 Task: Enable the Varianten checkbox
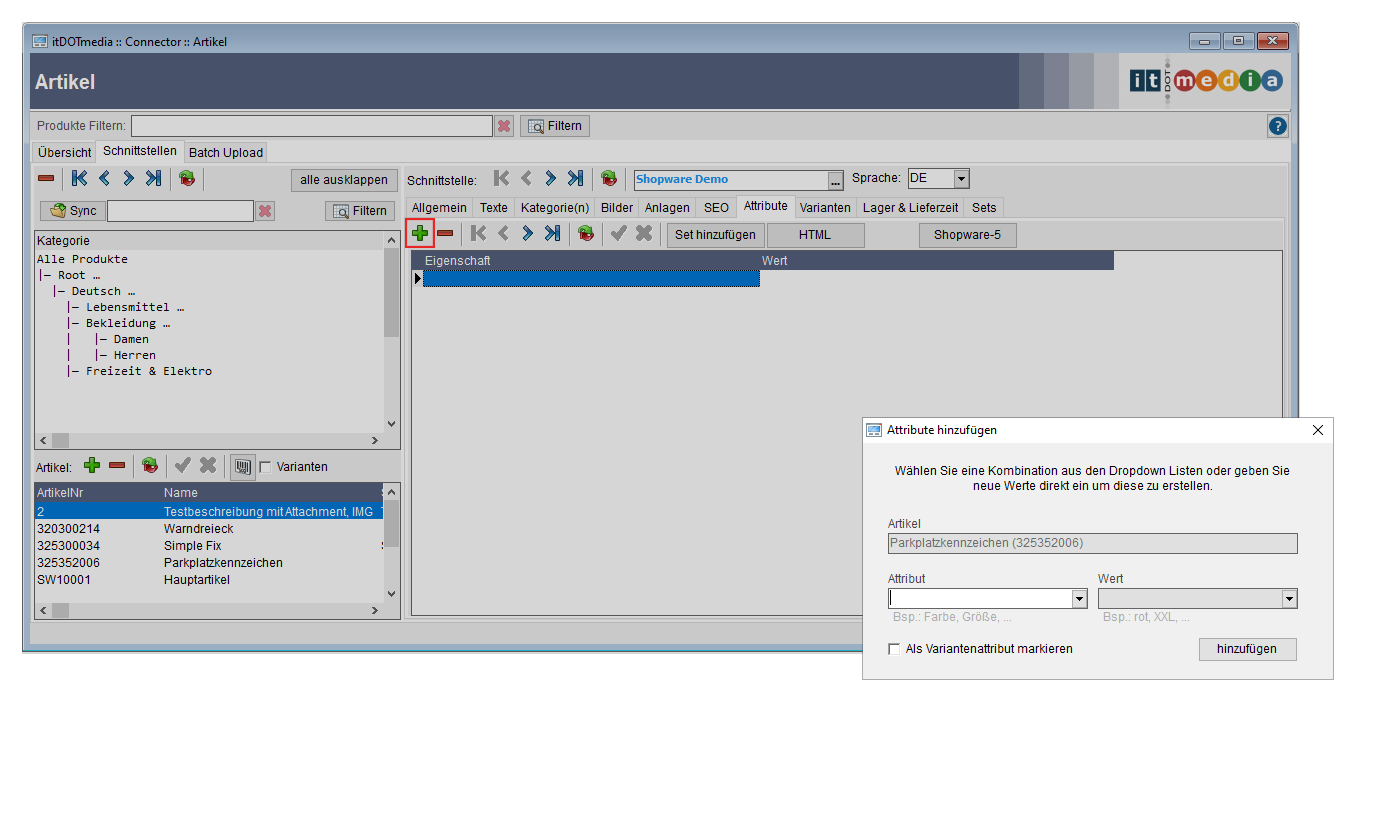[265, 467]
